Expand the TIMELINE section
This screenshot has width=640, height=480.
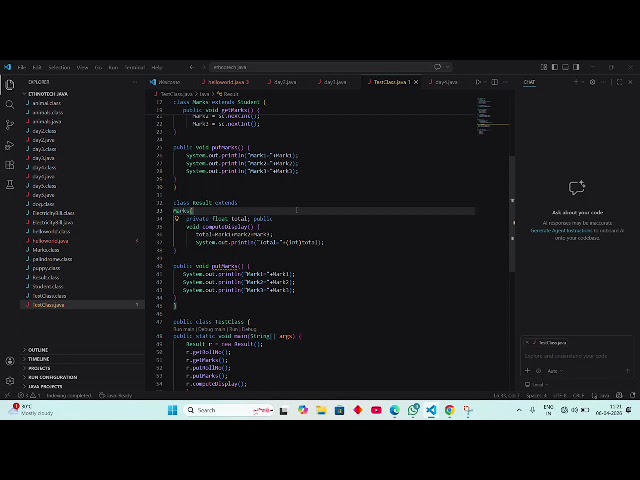pos(36,359)
